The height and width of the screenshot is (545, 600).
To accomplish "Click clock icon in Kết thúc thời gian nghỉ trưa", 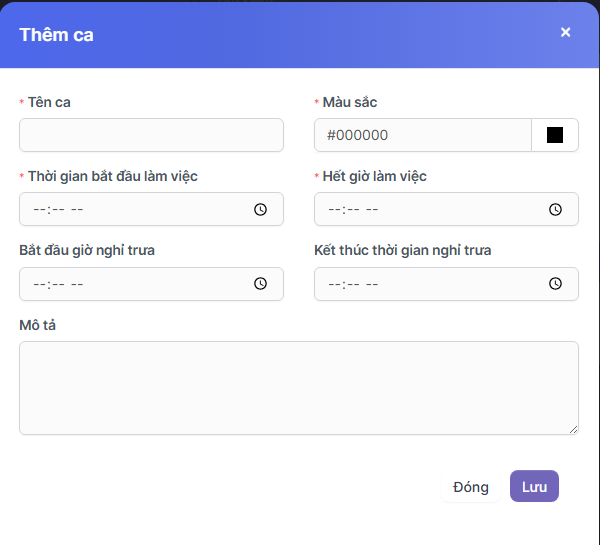I will click(555, 284).
